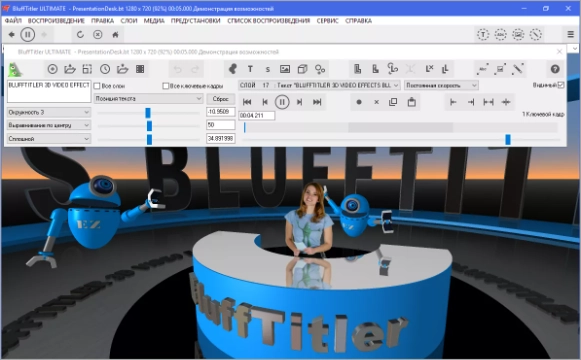Click the undo arrow icon
The image size is (581, 360).
177,69
